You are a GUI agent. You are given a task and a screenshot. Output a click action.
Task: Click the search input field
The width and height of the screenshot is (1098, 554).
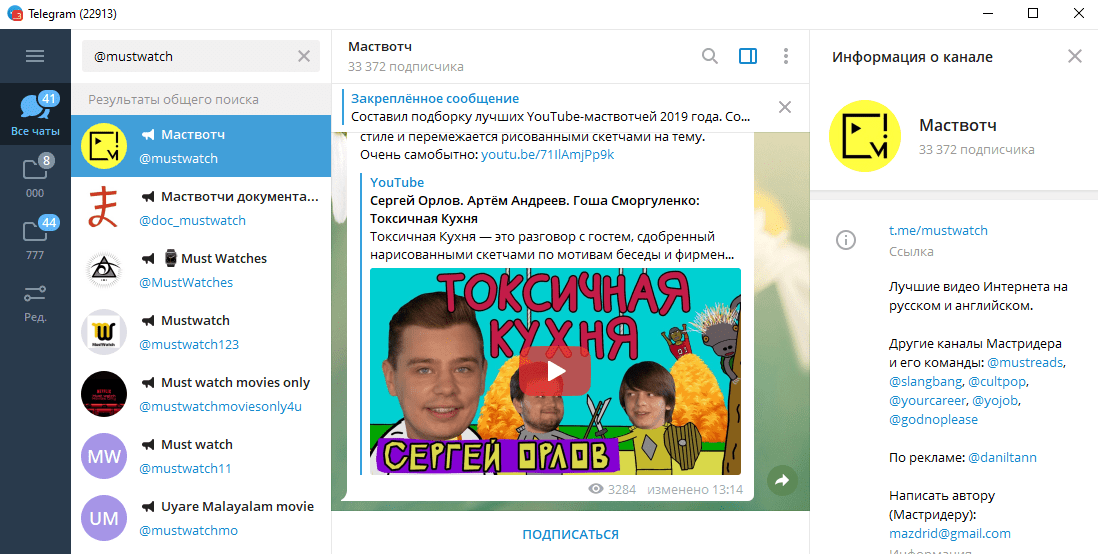pyautogui.click(x=190, y=56)
